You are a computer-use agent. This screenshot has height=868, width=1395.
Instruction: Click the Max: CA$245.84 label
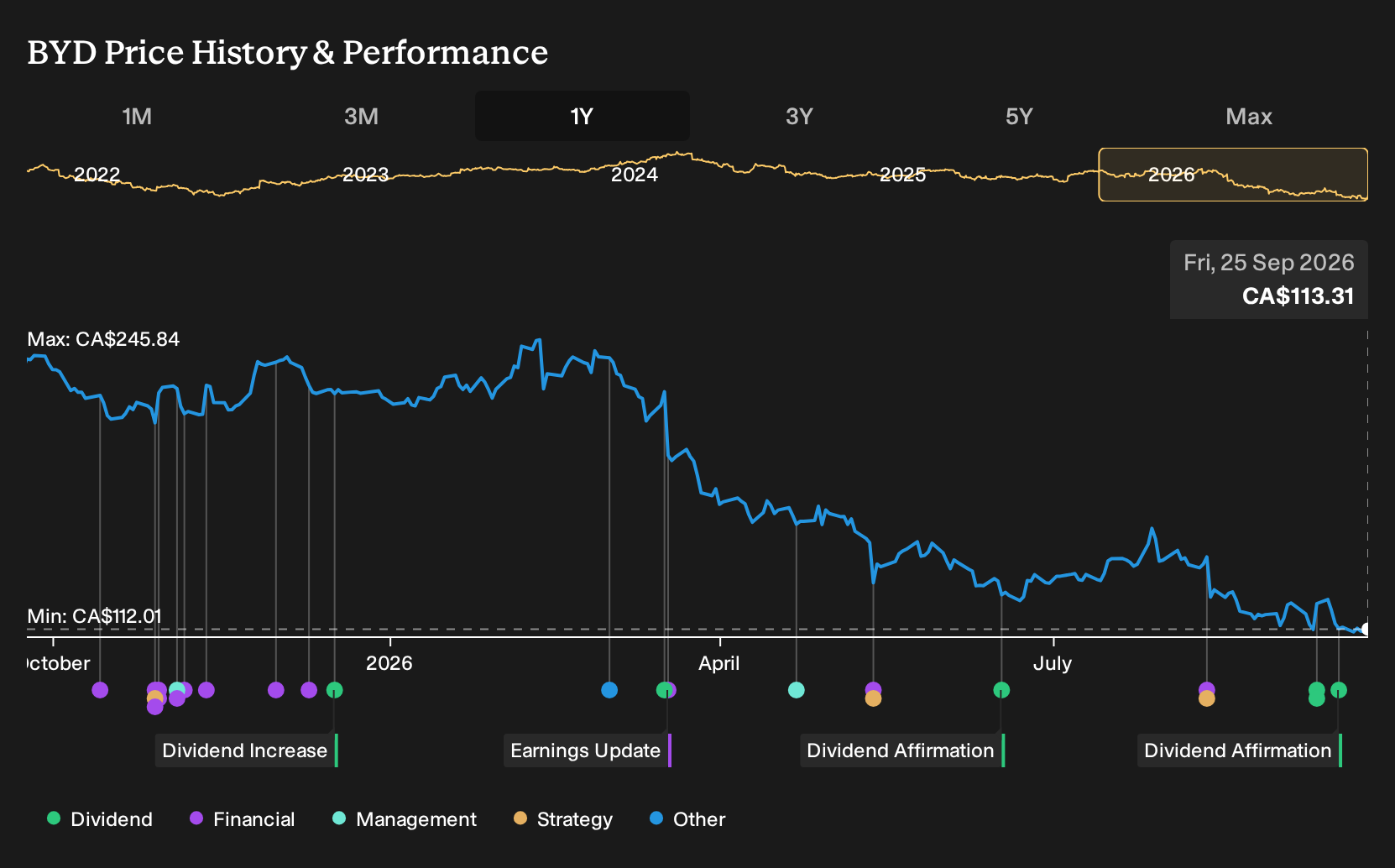[x=103, y=339]
